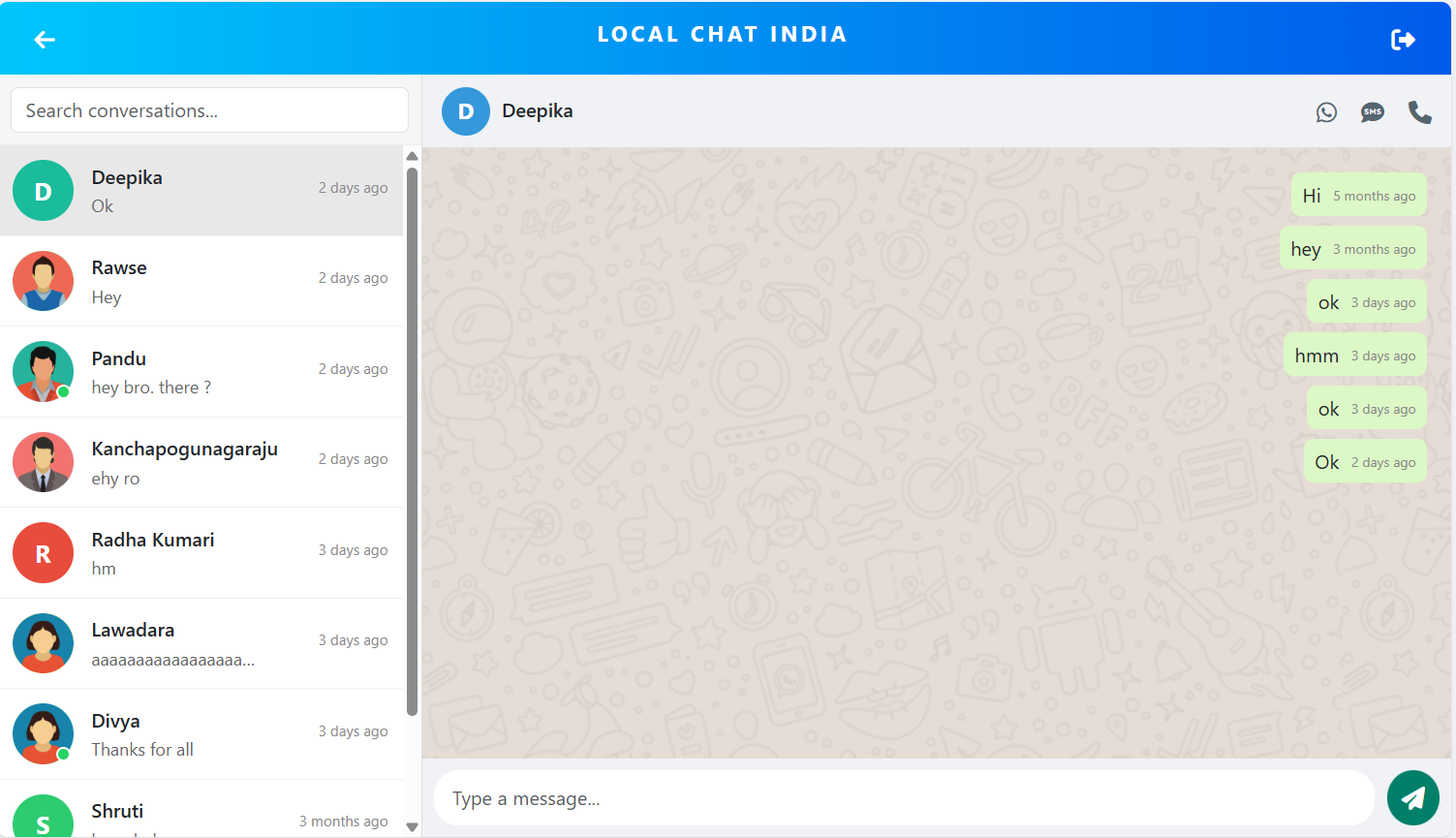Click 'ehy ro' message preview
Image resolution: width=1456 pixels, height=838 pixels.
tap(116, 479)
